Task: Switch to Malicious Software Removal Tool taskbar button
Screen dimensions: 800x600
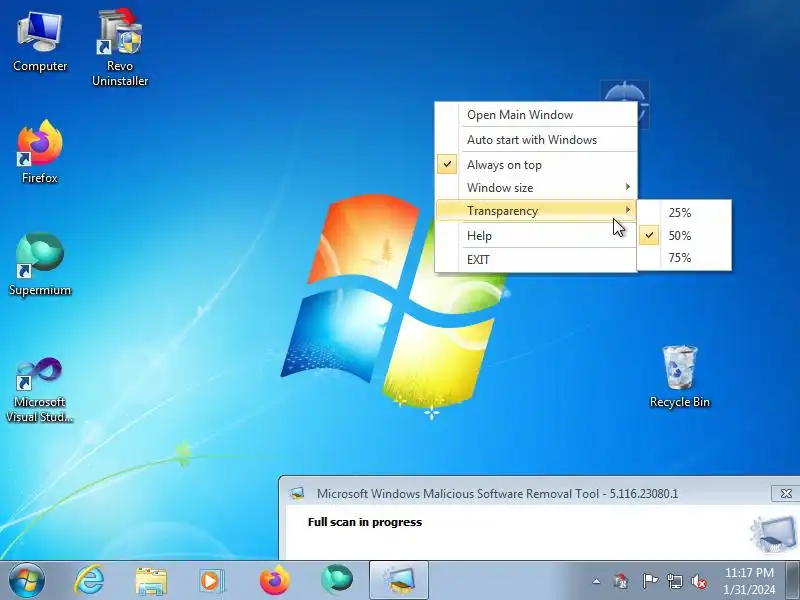Action: coord(398,580)
